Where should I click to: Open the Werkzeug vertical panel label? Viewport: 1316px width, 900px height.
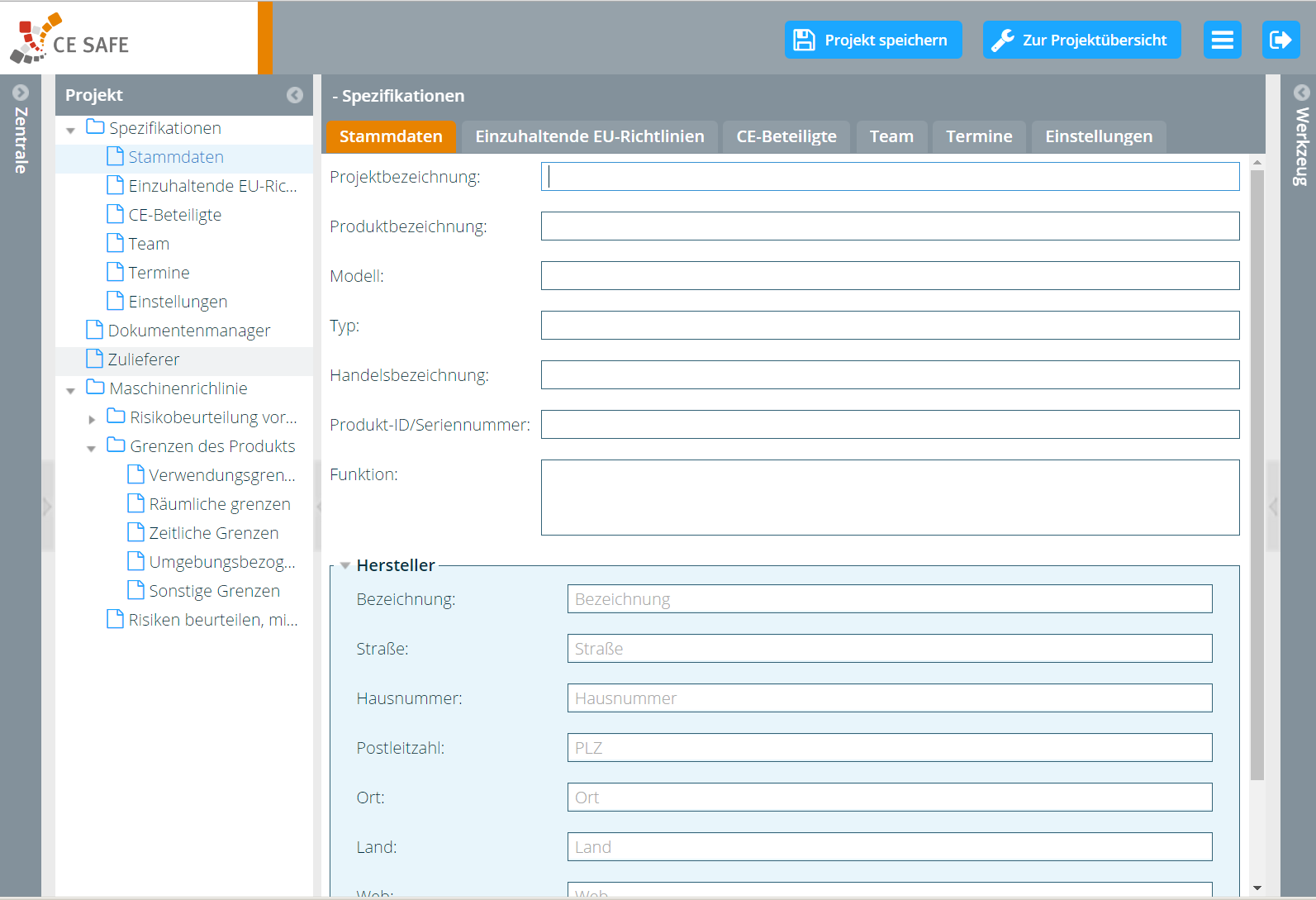pyautogui.click(x=1301, y=146)
